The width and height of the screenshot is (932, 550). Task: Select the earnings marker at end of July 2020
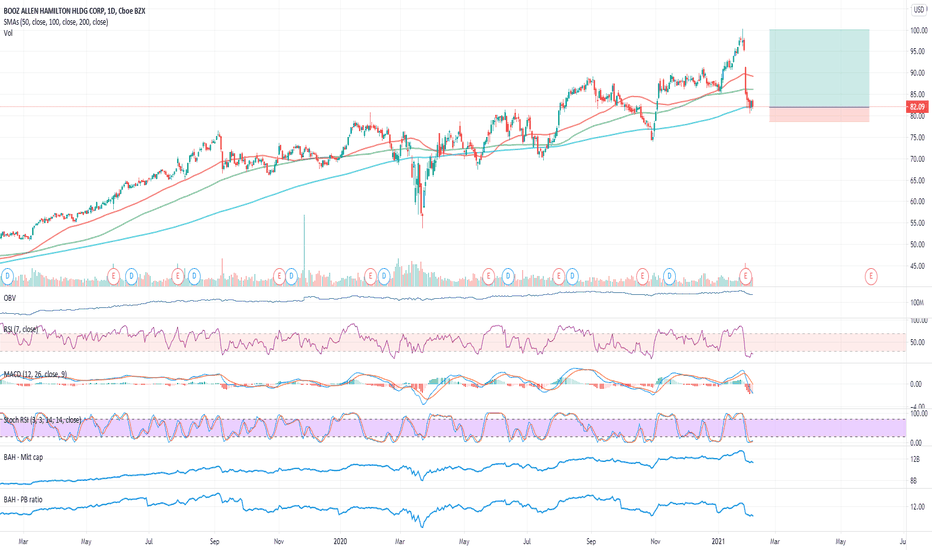click(x=559, y=276)
